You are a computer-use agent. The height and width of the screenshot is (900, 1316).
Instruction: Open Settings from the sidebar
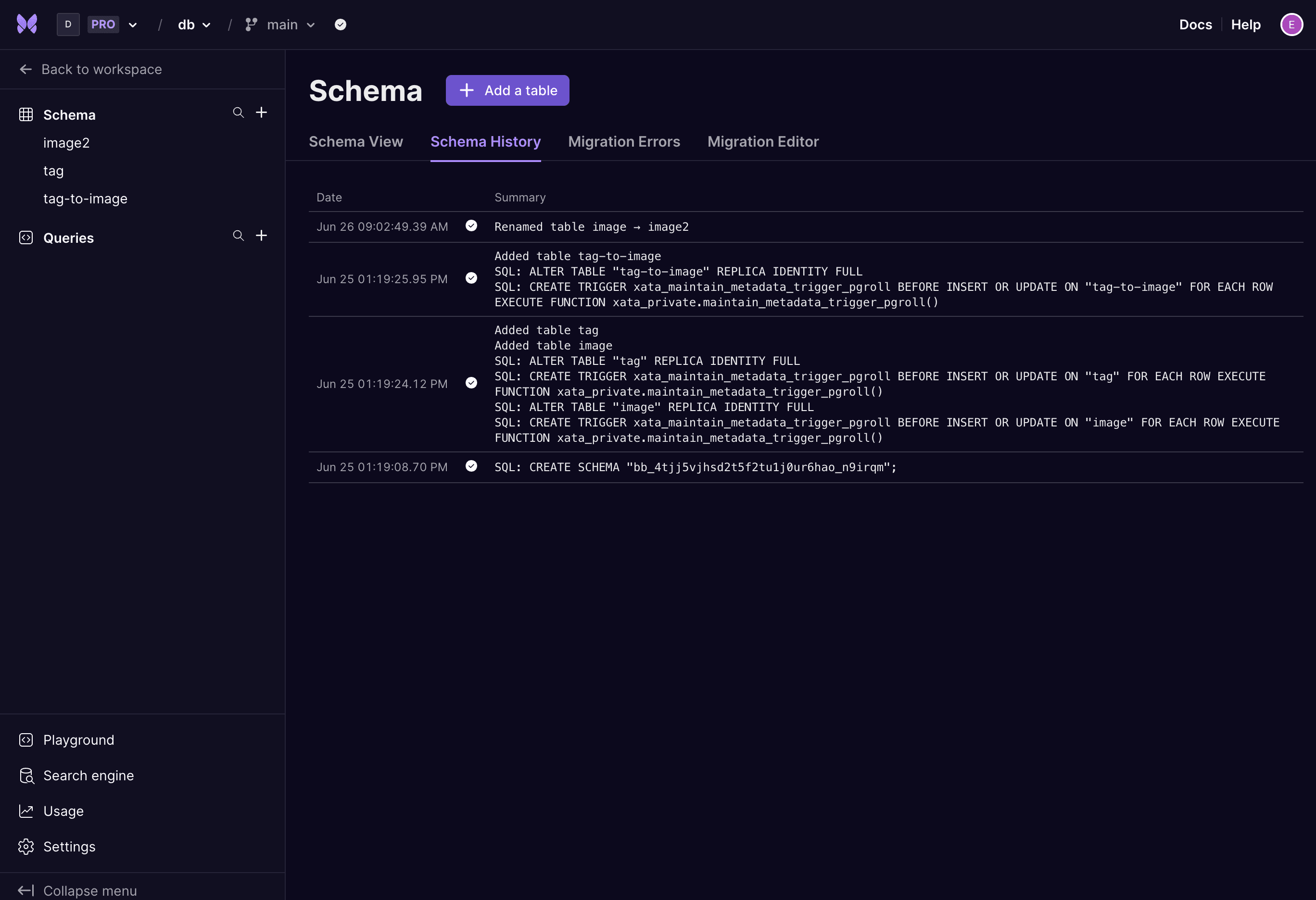pyautogui.click(x=69, y=847)
